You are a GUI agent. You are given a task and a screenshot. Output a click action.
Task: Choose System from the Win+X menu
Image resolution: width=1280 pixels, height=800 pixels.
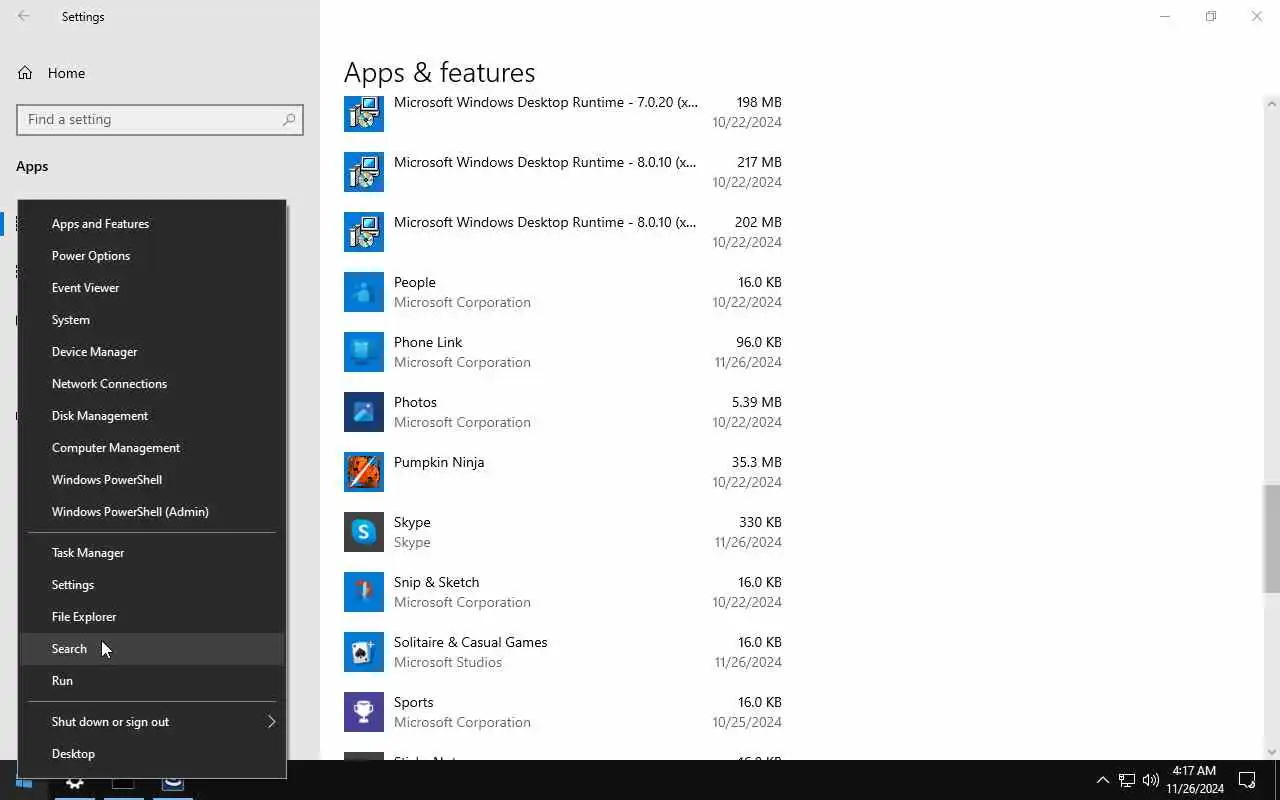click(x=152, y=320)
